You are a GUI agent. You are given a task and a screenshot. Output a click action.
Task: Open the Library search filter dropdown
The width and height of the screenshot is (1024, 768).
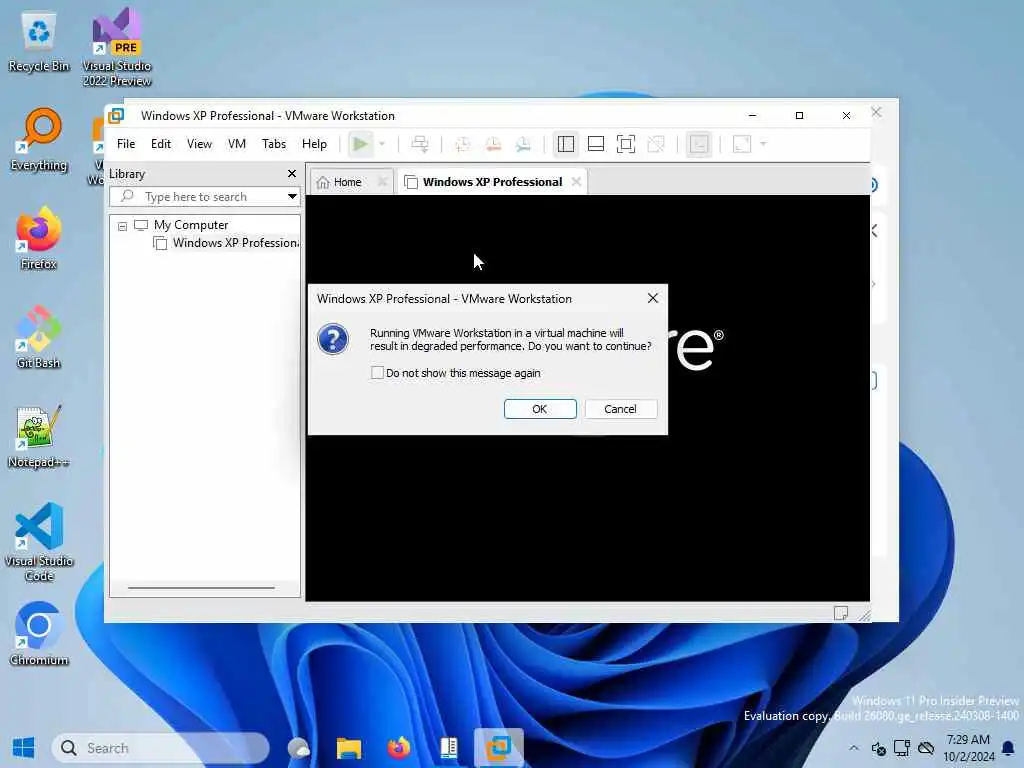(x=292, y=197)
